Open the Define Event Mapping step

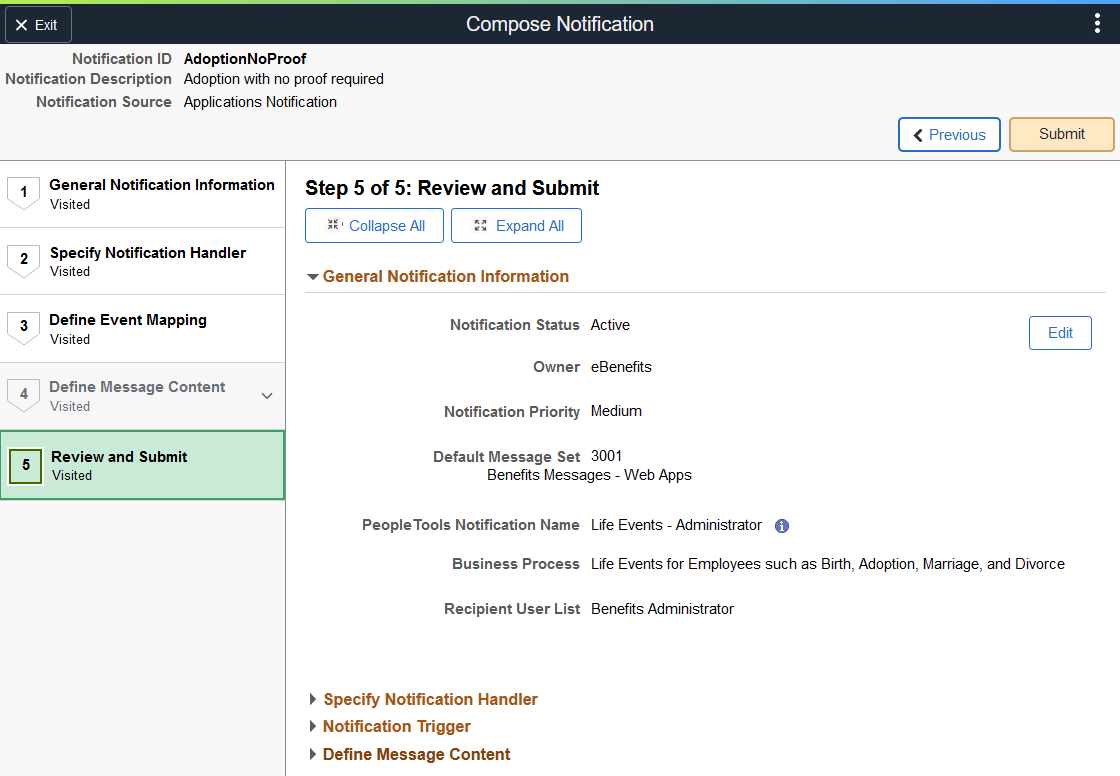pos(142,329)
